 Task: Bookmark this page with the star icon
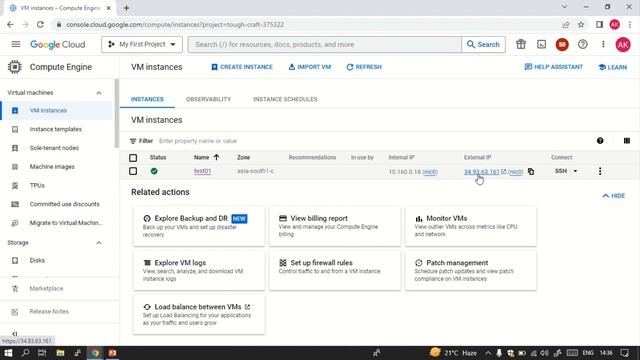[581, 24]
